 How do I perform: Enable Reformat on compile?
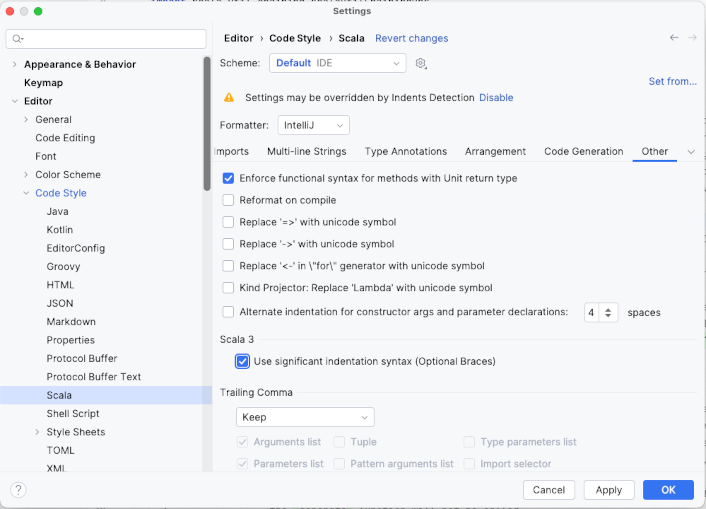point(229,200)
